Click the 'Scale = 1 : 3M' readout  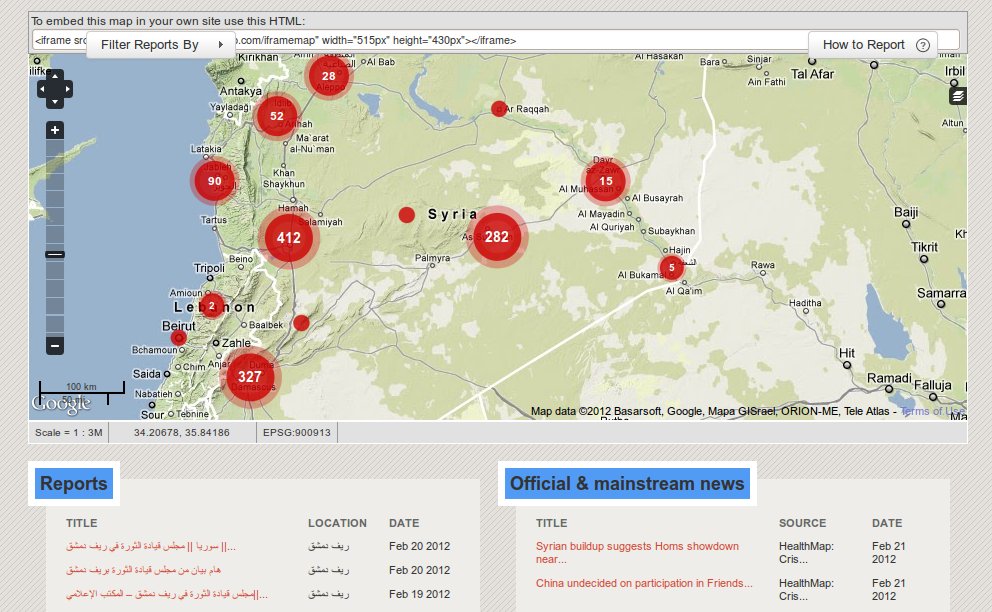tap(68, 433)
